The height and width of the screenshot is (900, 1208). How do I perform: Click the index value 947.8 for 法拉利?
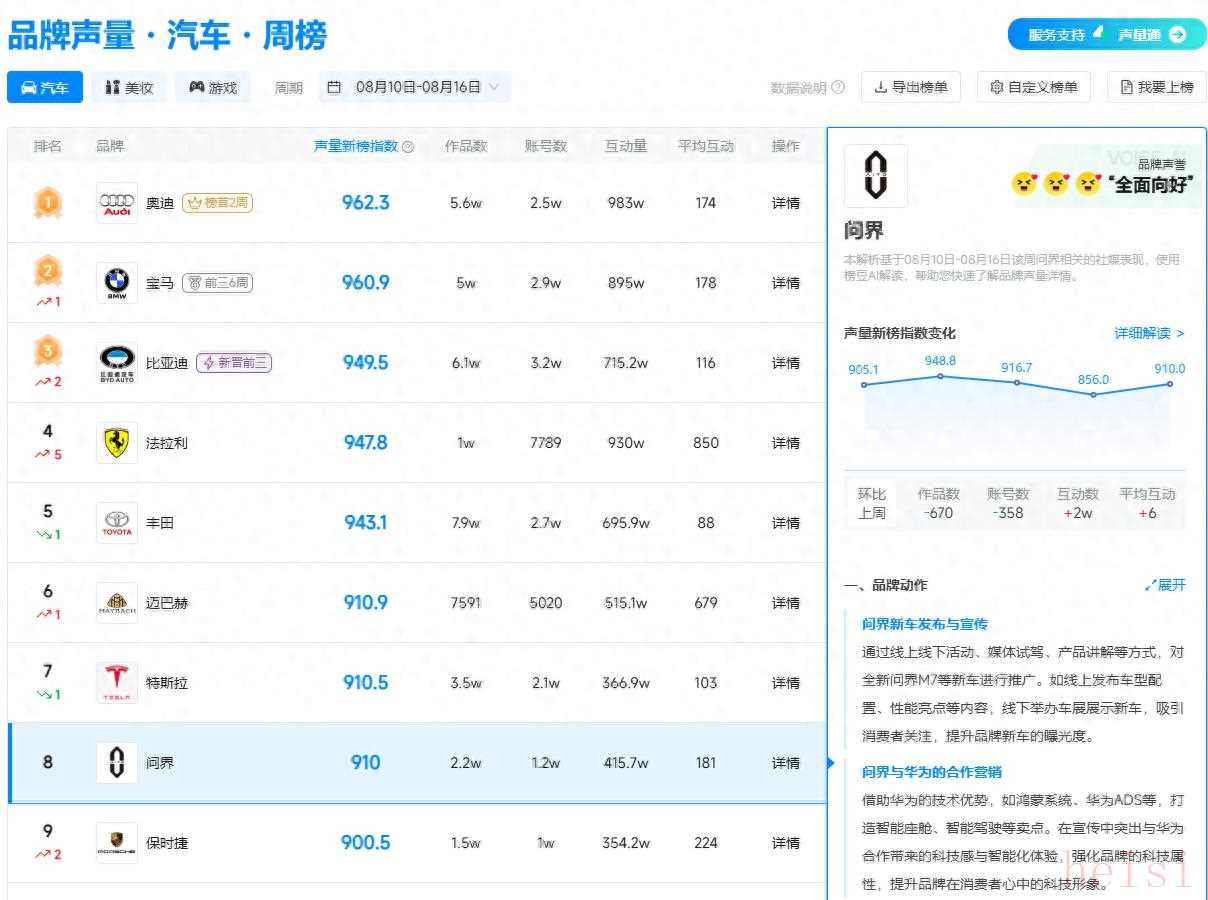366,443
